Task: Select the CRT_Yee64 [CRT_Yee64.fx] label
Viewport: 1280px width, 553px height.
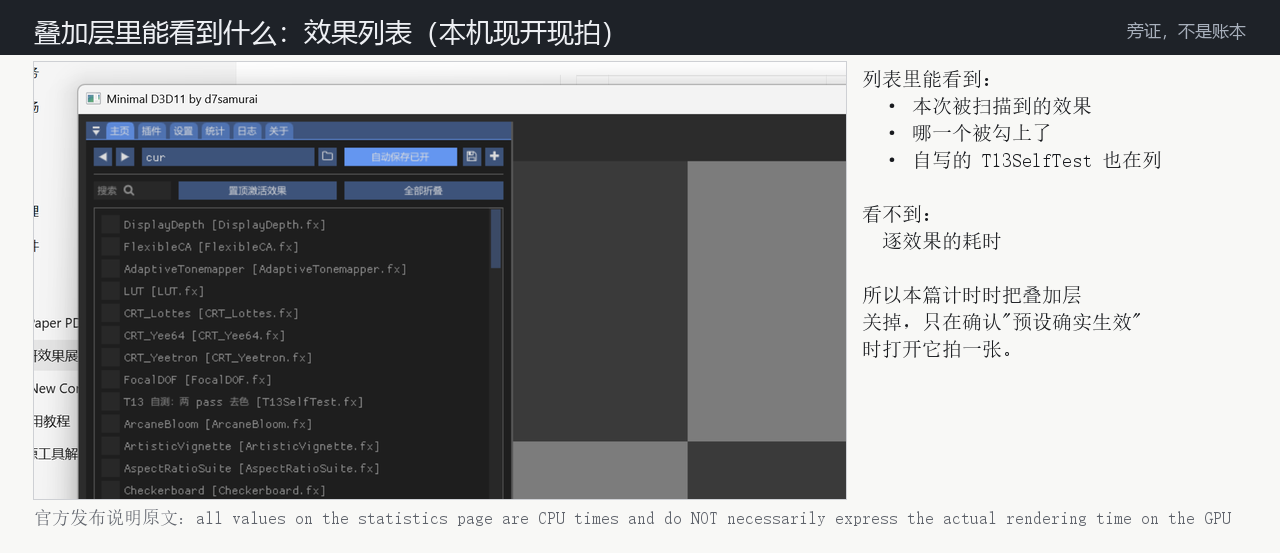Action: click(204, 335)
